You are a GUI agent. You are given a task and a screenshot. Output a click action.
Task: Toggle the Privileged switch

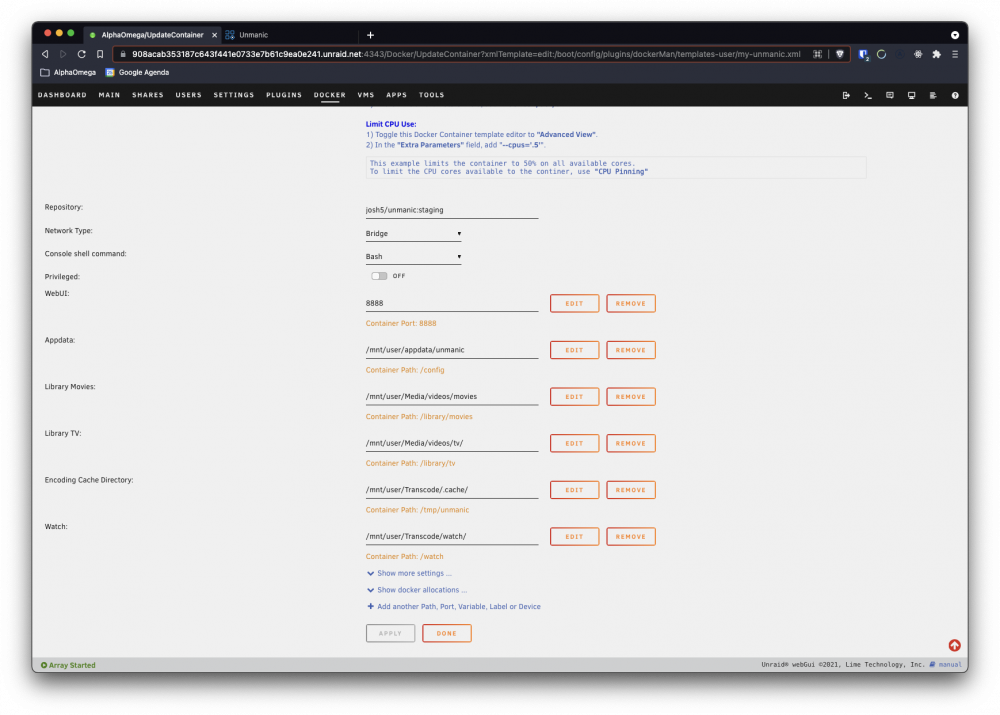(379, 276)
